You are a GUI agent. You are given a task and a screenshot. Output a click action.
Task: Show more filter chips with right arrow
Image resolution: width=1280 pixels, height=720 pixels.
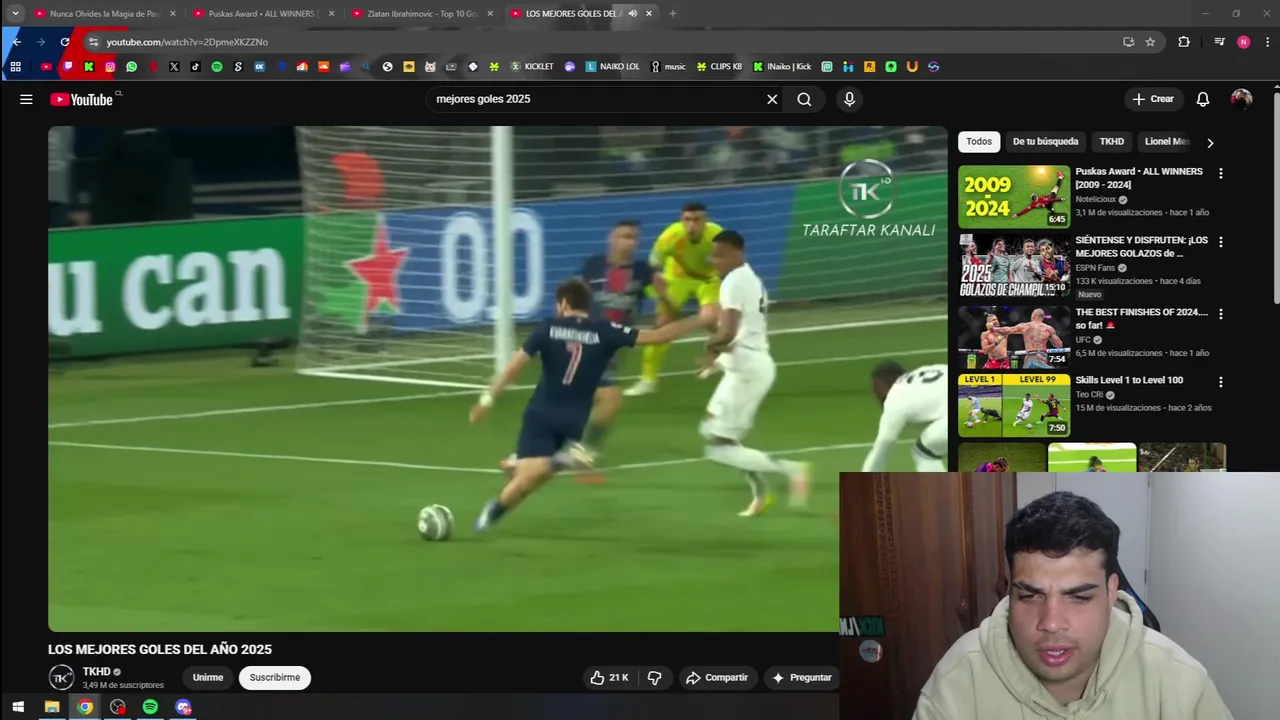click(1210, 143)
